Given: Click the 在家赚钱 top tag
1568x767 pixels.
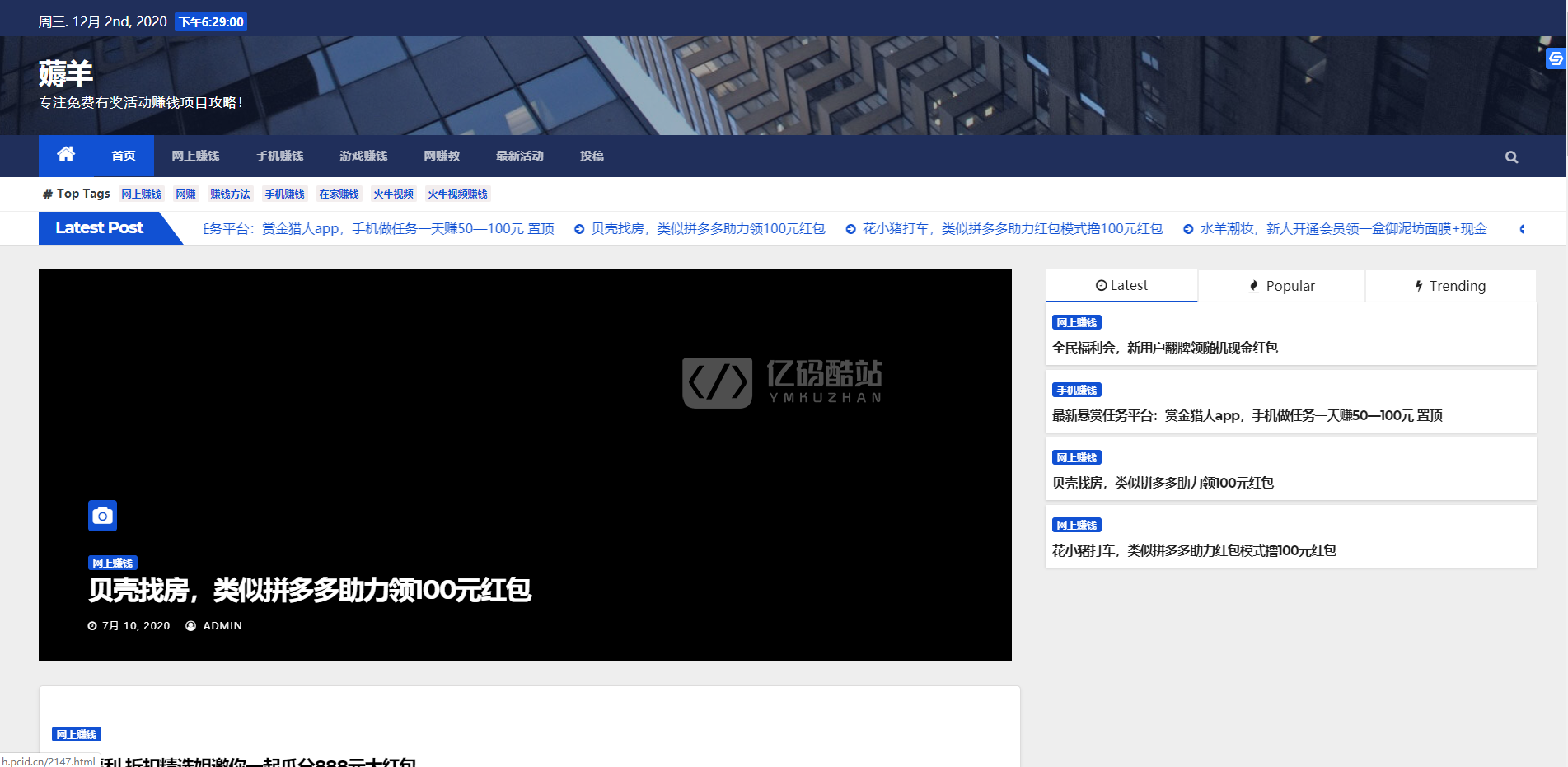Looking at the screenshot, I should click(x=339, y=194).
